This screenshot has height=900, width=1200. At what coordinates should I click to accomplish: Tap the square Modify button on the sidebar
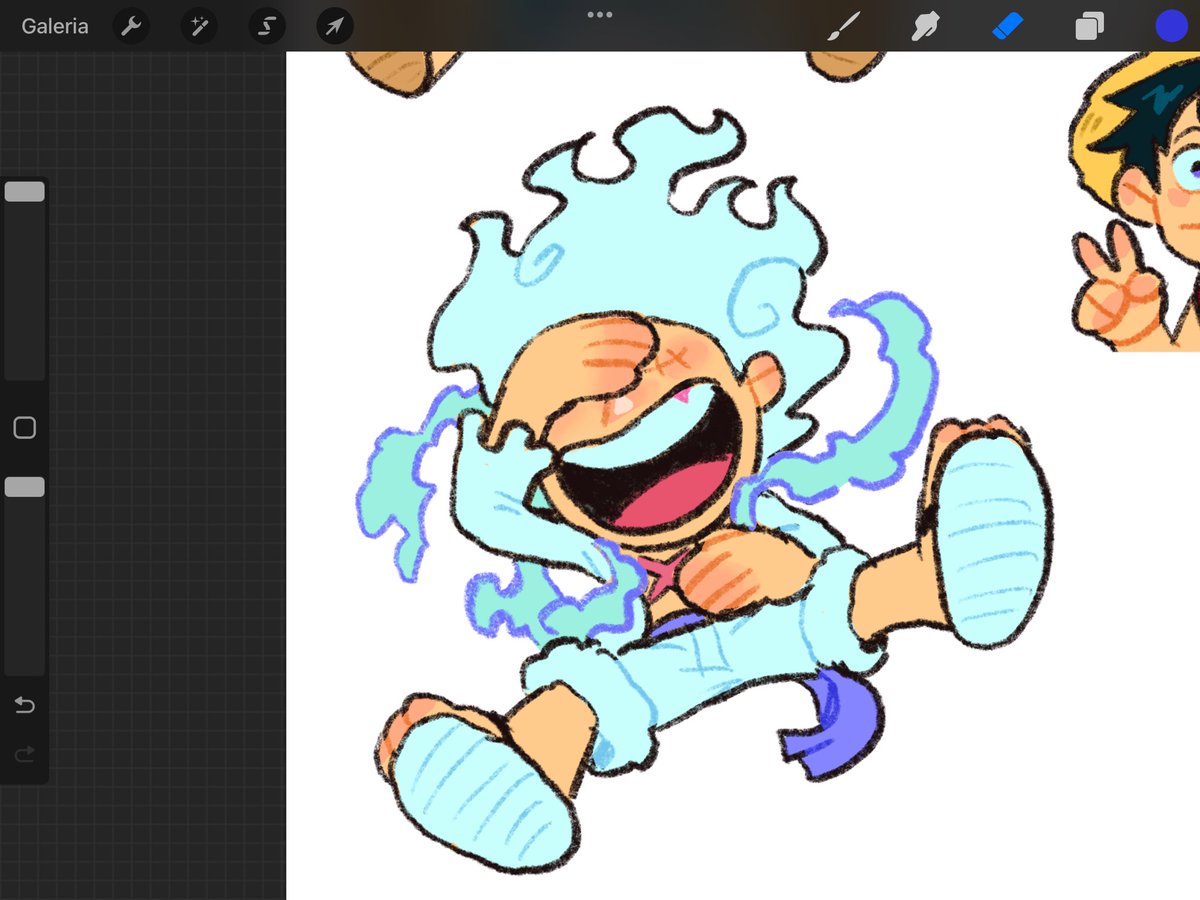(25, 428)
